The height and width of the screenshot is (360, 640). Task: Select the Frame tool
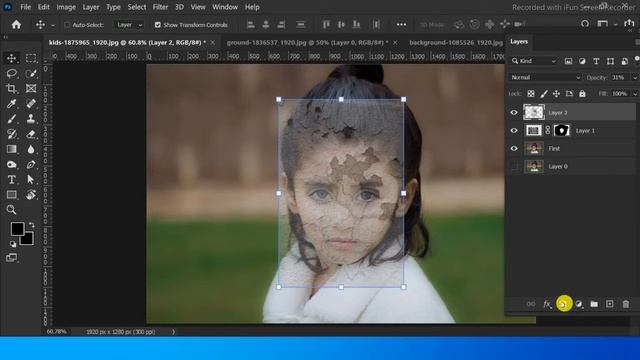point(31,89)
